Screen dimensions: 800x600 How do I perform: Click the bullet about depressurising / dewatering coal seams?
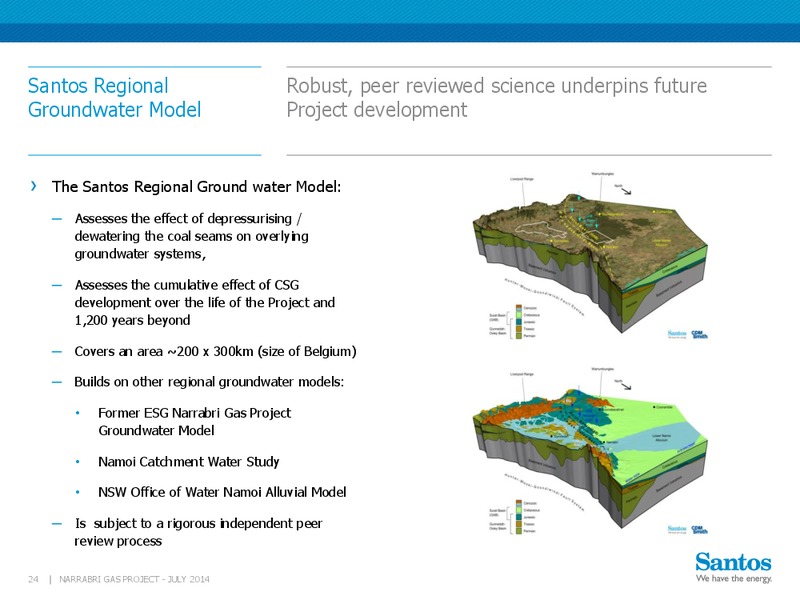pyautogui.click(x=191, y=236)
